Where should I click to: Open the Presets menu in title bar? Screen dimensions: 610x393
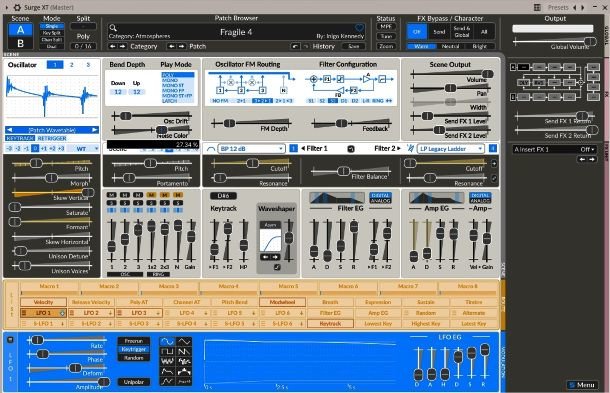coord(558,7)
